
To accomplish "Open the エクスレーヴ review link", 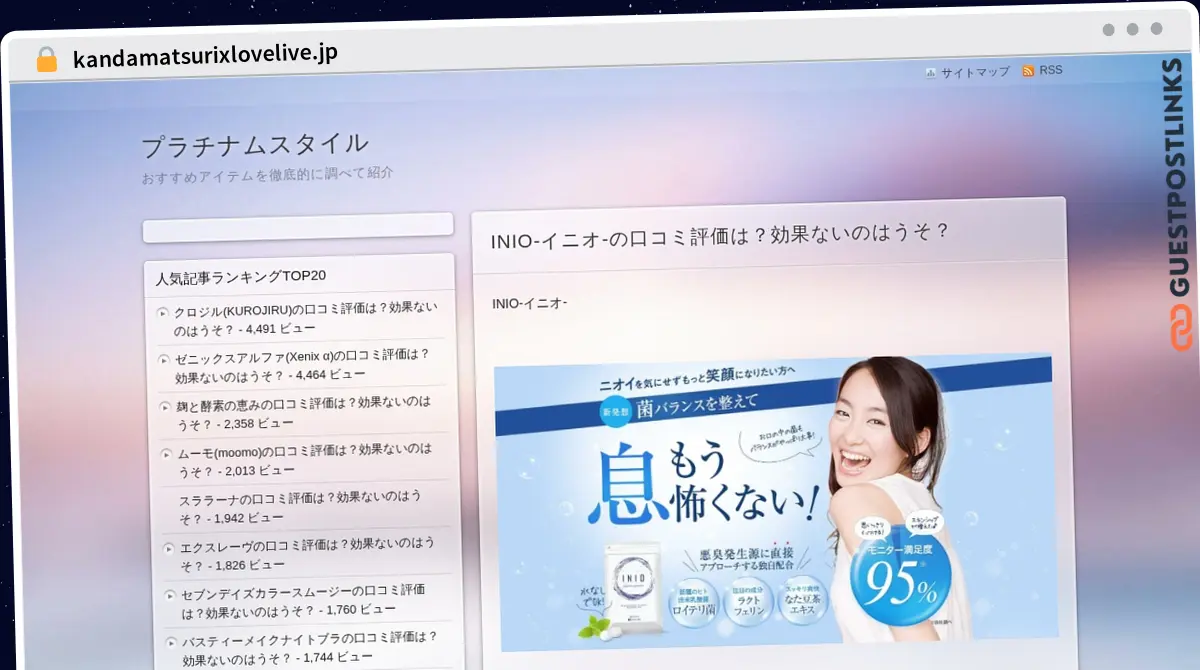I will pyautogui.click(x=307, y=554).
